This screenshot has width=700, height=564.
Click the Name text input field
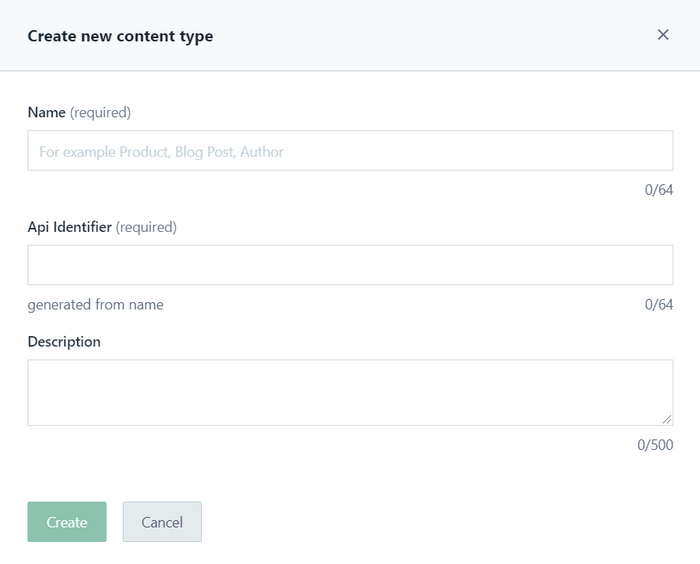click(x=350, y=151)
